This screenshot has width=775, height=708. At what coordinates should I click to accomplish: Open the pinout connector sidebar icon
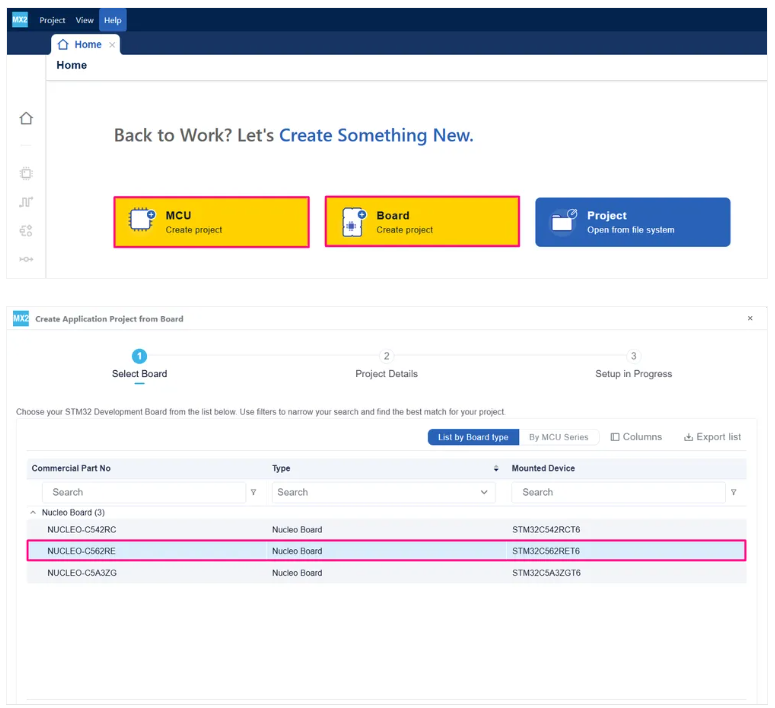click(x=26, y=259)
